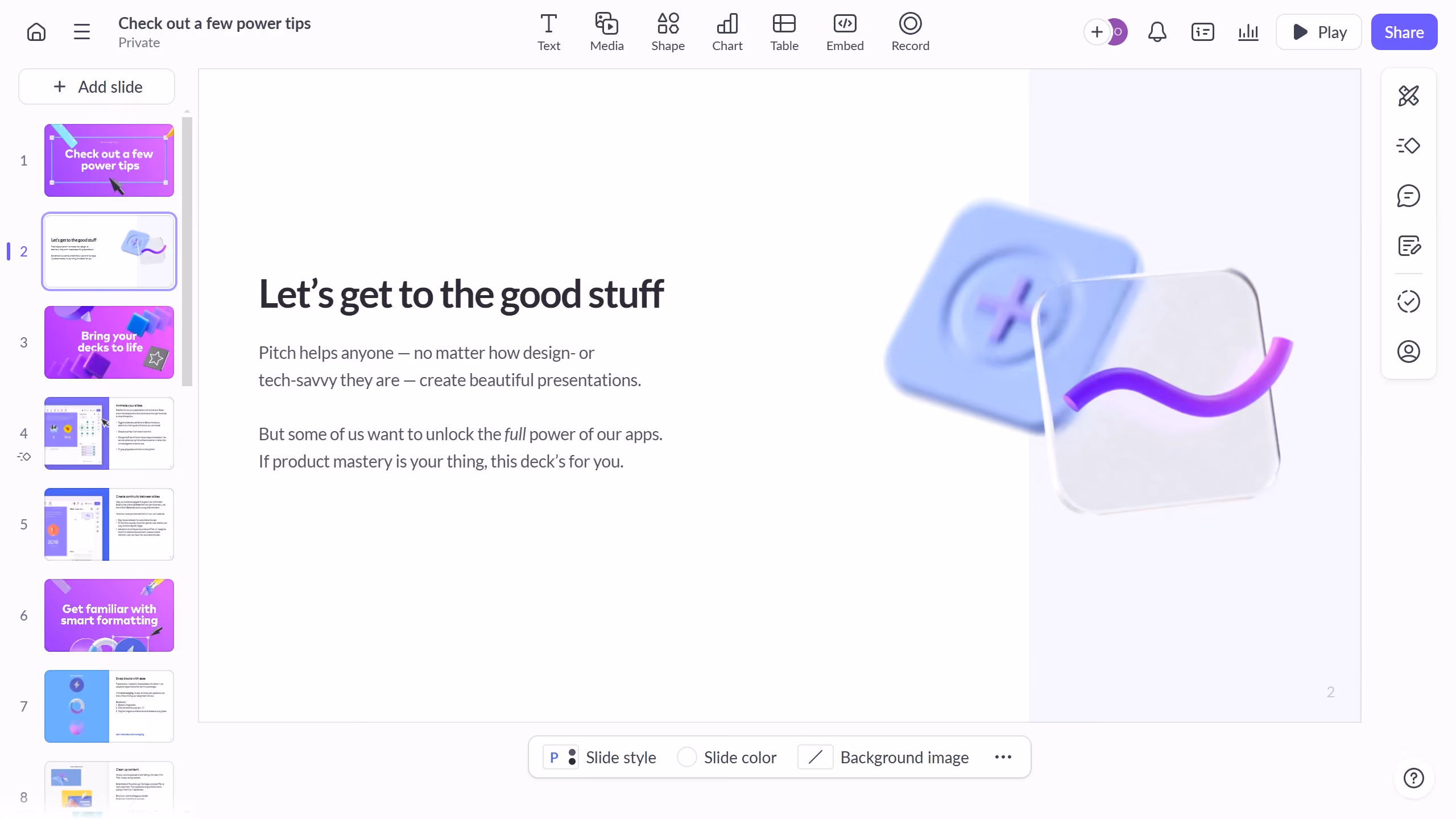Image resolution: width=1456 pixels, height=819 pixels.
Task: Open the design tools sidebar icon
Action: [1408, 96]
